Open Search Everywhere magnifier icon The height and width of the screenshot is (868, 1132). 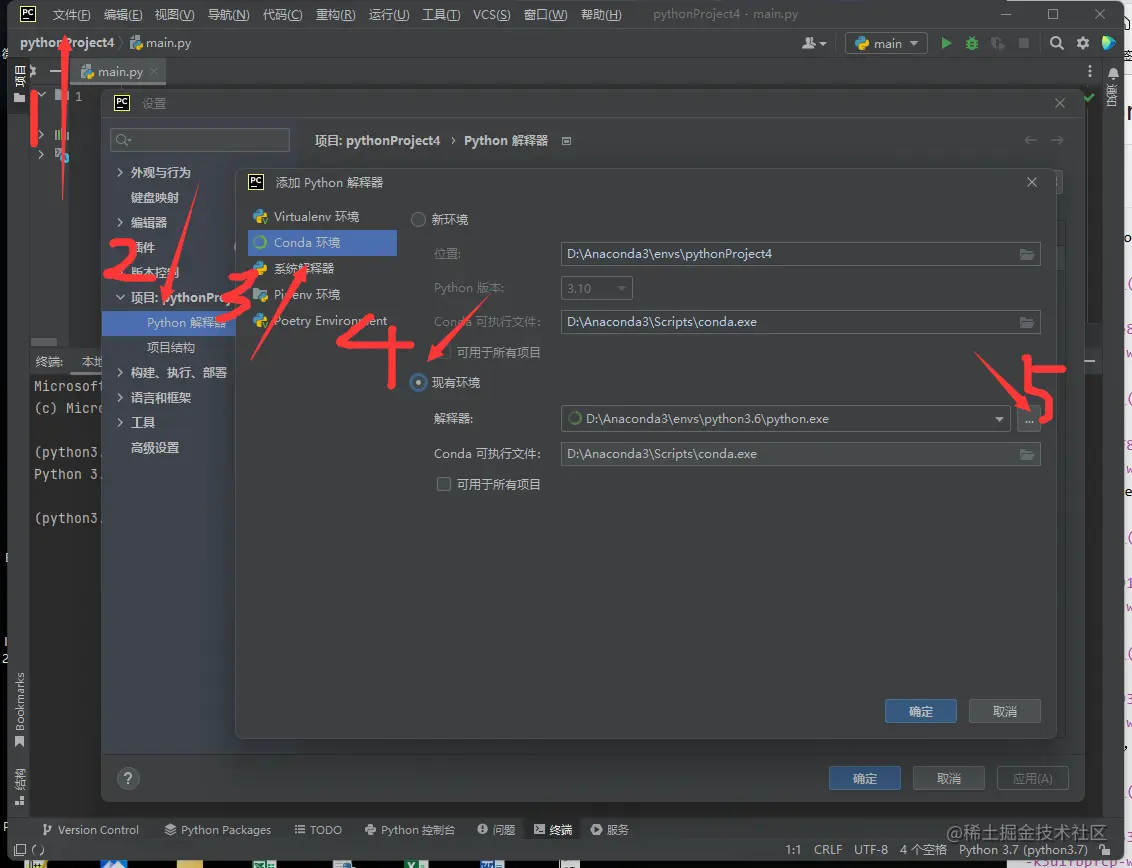(1056, 43)
